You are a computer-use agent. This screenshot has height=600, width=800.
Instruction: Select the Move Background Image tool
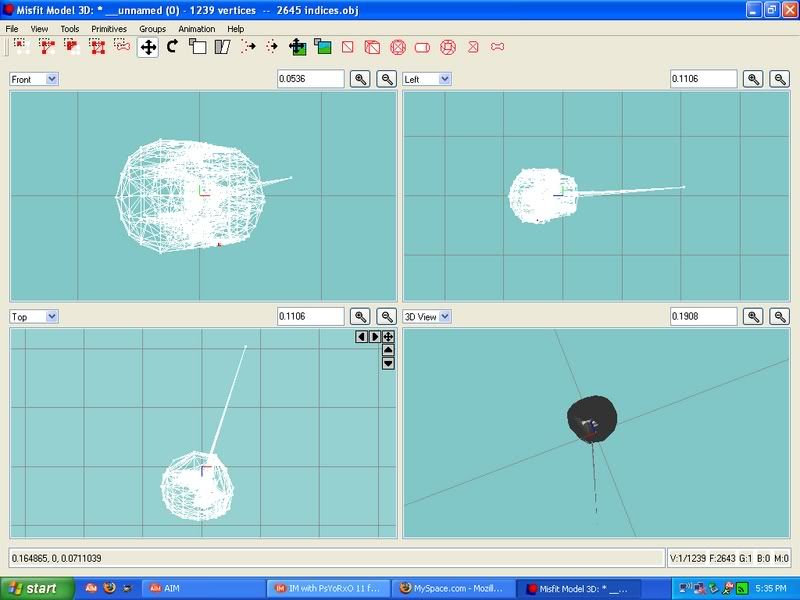click(297, 47)
